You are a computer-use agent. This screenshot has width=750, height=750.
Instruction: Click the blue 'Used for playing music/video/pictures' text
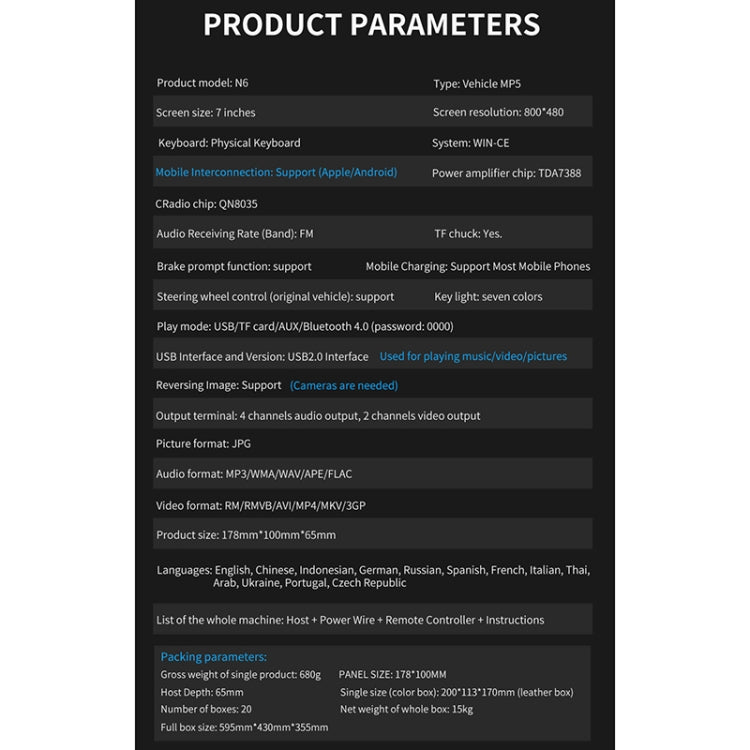point(473,356)
